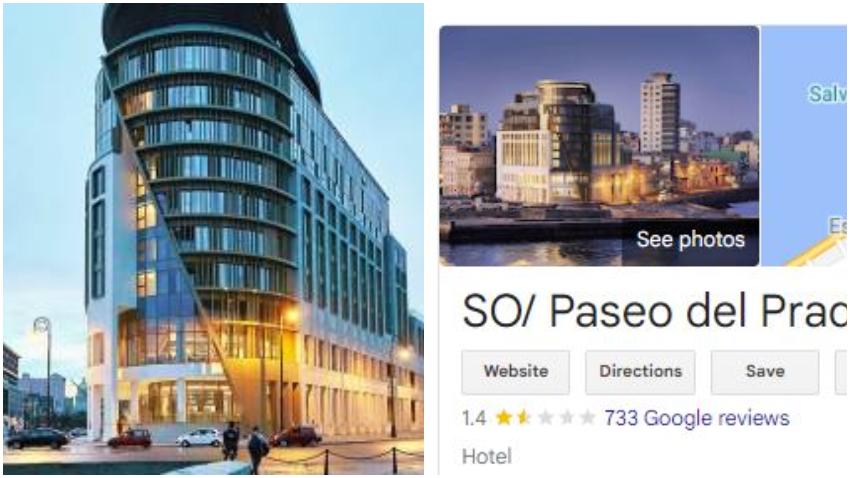Click the Salv label on the map
Viewport: 850px width, 478px height.
click(827, 94)
